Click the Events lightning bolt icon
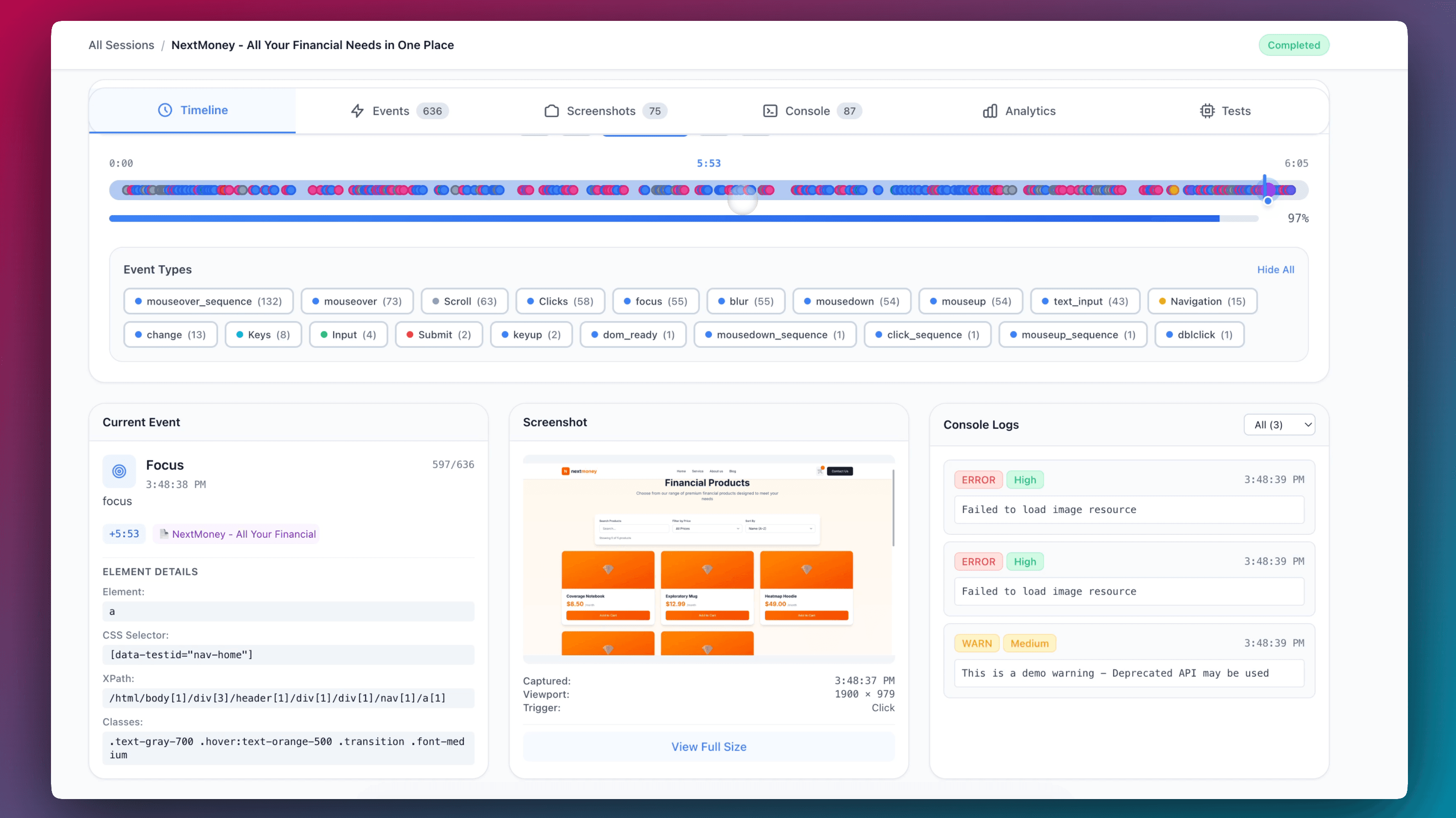Screen dimensions: 1456x818 [357, 111]
